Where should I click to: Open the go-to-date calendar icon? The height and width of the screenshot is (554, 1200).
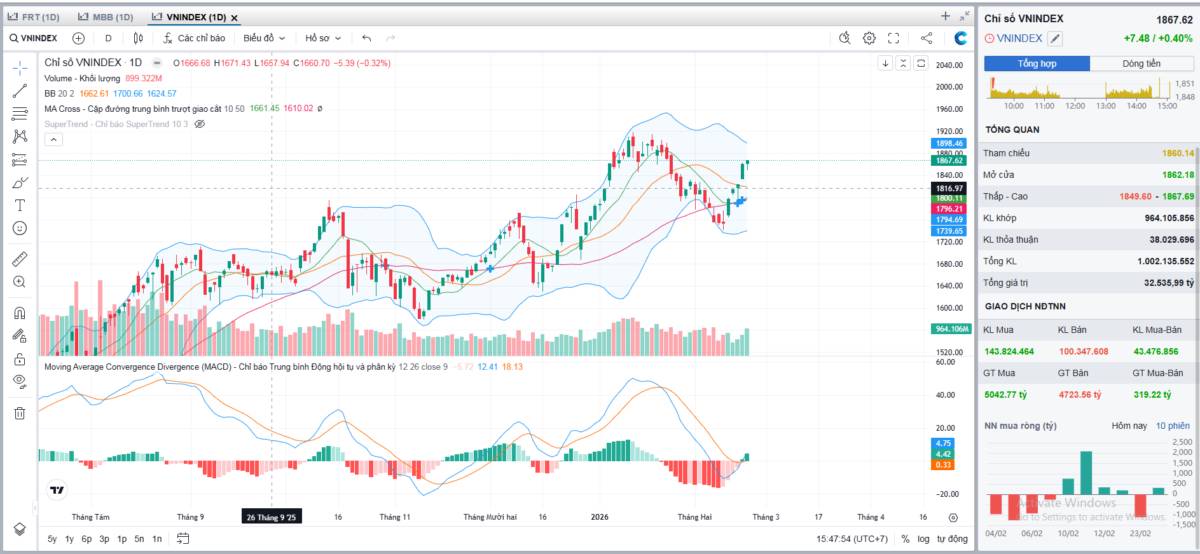(183, 539)
